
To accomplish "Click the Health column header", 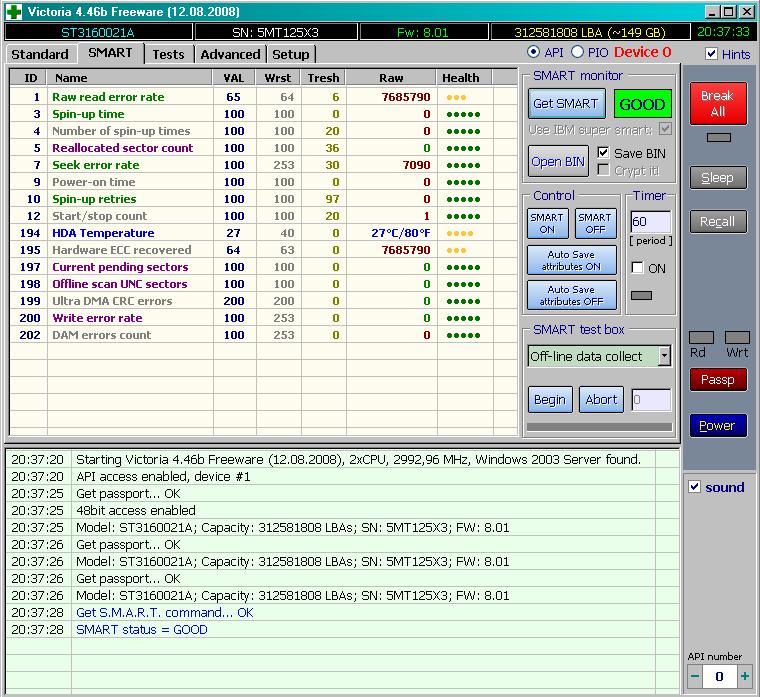I will [464, 78].
